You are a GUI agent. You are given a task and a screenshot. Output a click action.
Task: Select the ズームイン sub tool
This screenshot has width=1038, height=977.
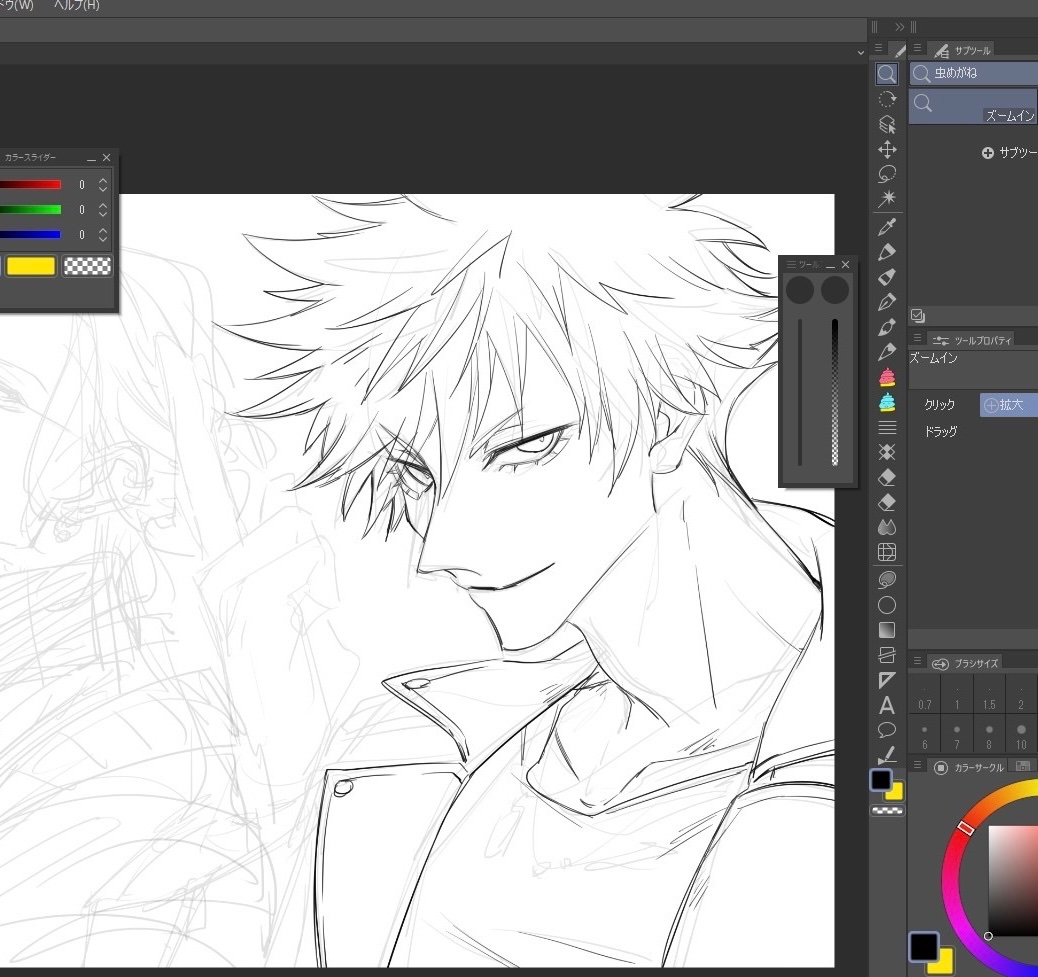click(973, 106)
